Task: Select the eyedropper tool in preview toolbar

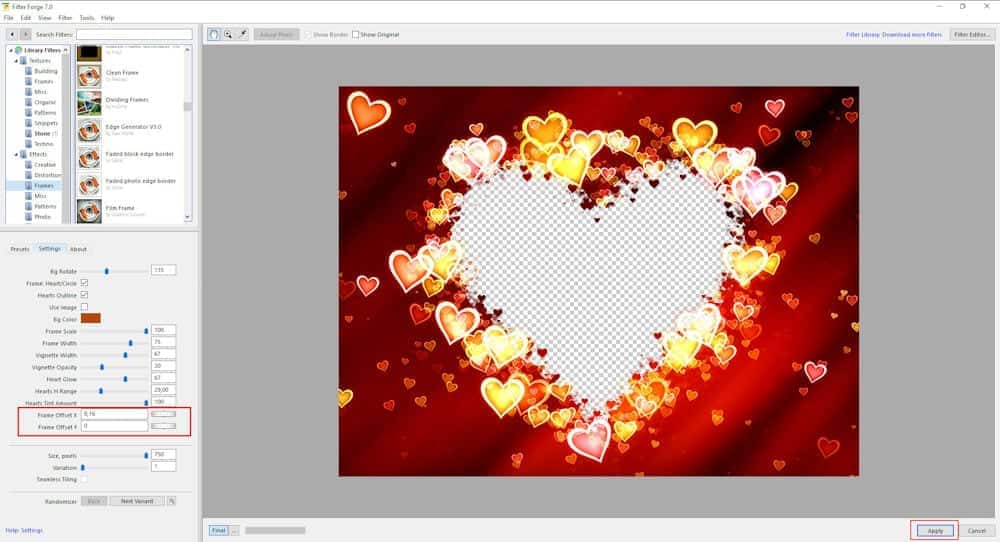Action: pos(242,34)
